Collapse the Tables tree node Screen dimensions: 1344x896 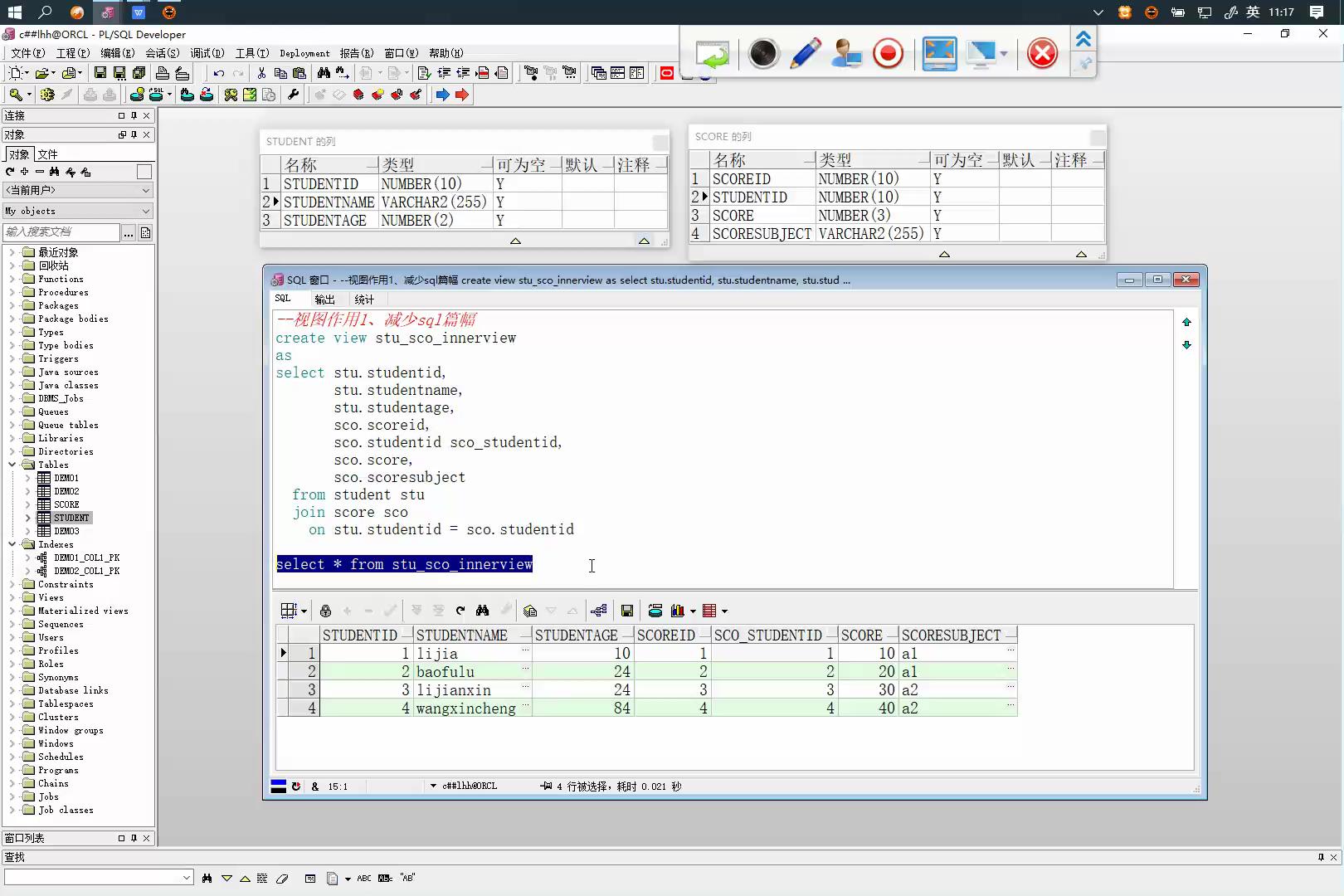click(x=12, y=465)
